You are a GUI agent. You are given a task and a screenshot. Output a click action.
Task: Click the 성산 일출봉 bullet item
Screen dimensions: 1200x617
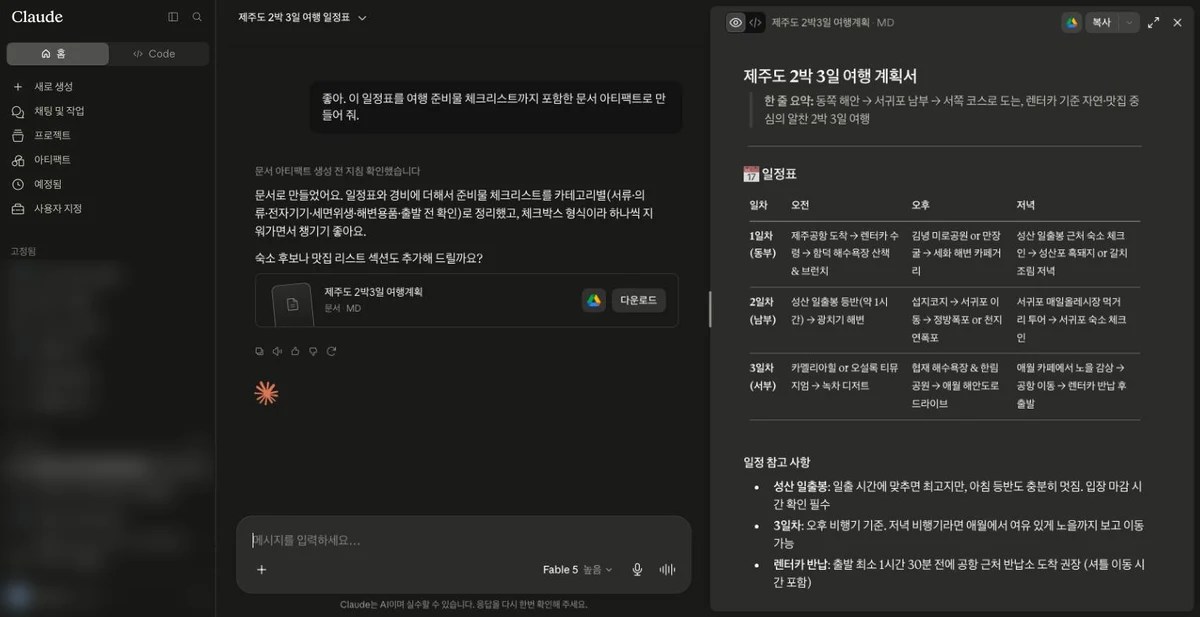pos(958,495)
